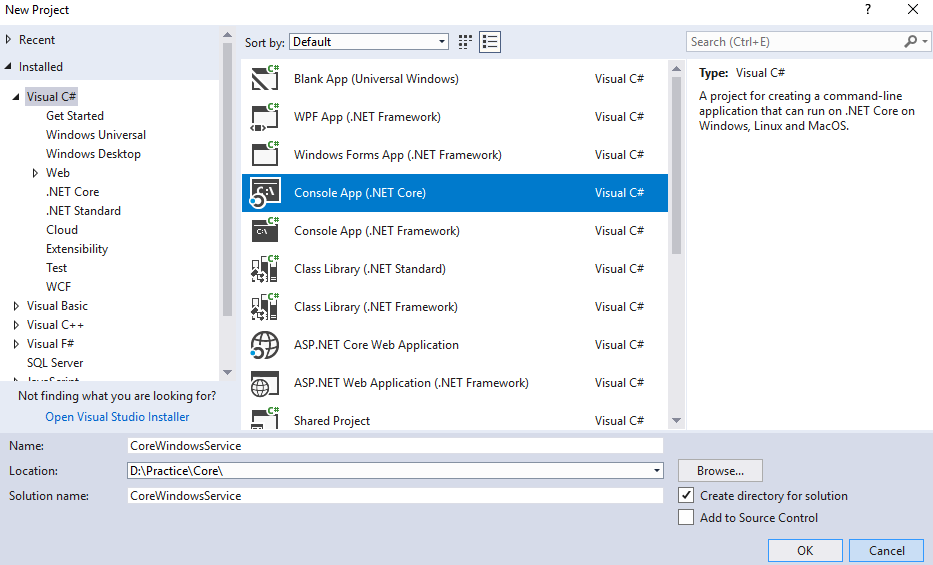Toggle Create directory for solution checkbox
Screen dimensions: 933x565
click(686, 495)
